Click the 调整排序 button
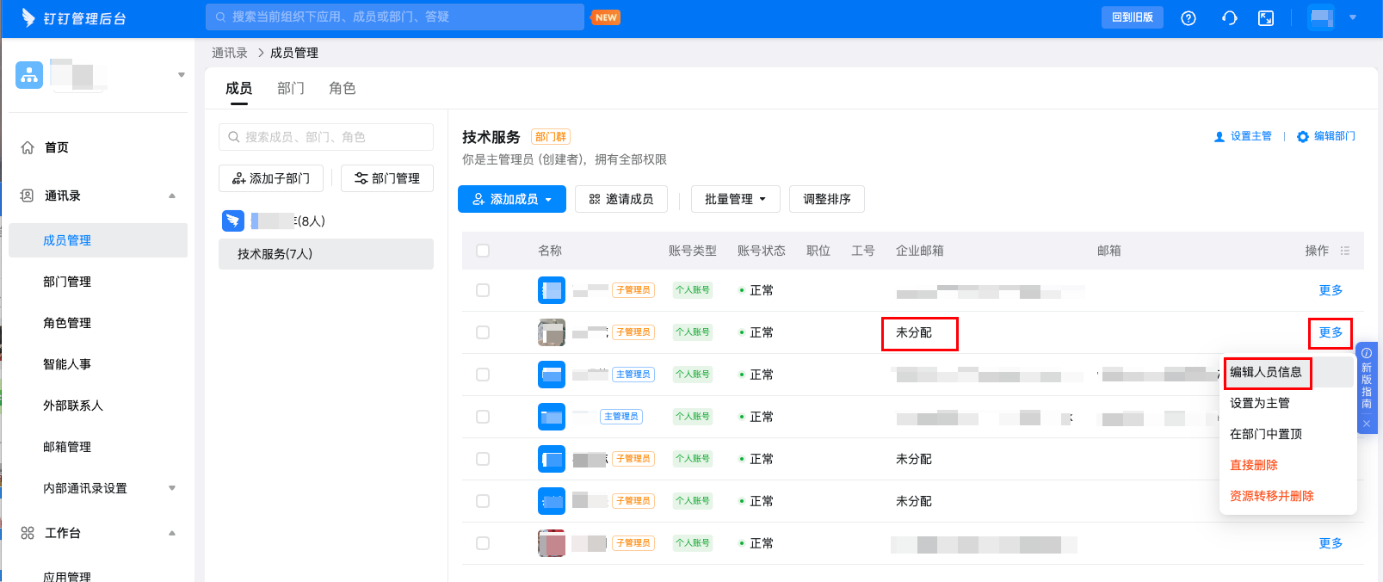The height and width of the screenshot is (582, 1383). [x=827, y=199]
